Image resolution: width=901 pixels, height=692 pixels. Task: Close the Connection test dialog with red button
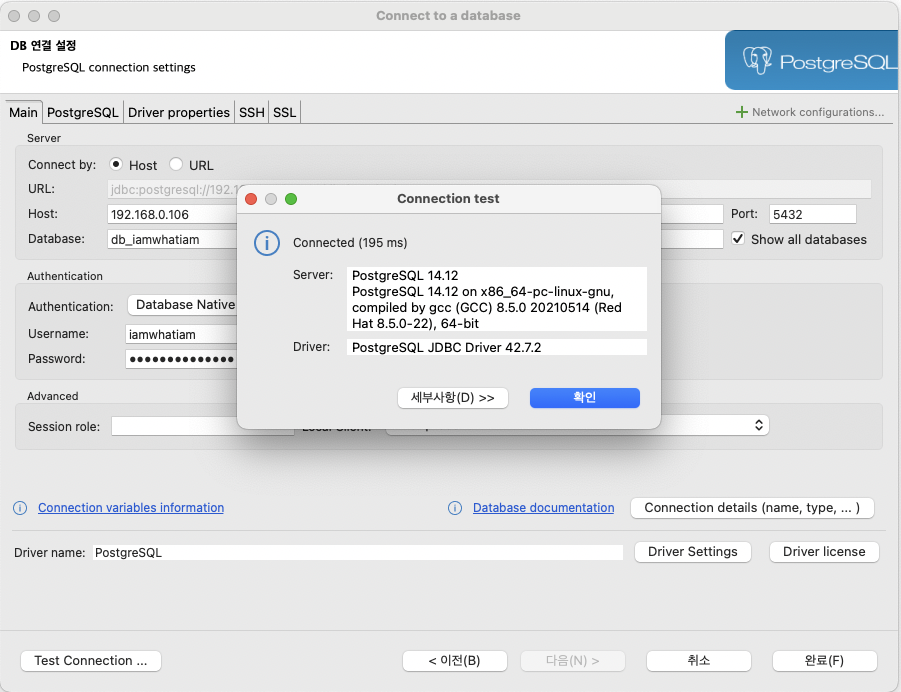pos(251,199)
